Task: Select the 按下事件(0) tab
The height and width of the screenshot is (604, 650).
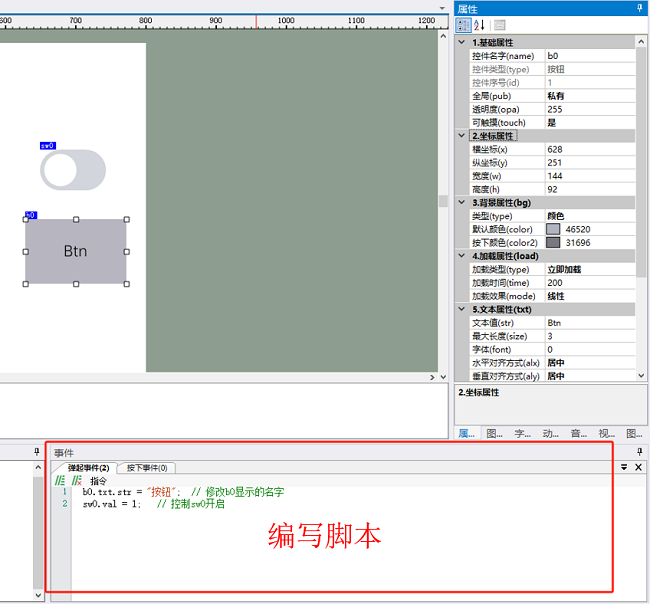Action: pyautogui.click(x=147, y=468)
